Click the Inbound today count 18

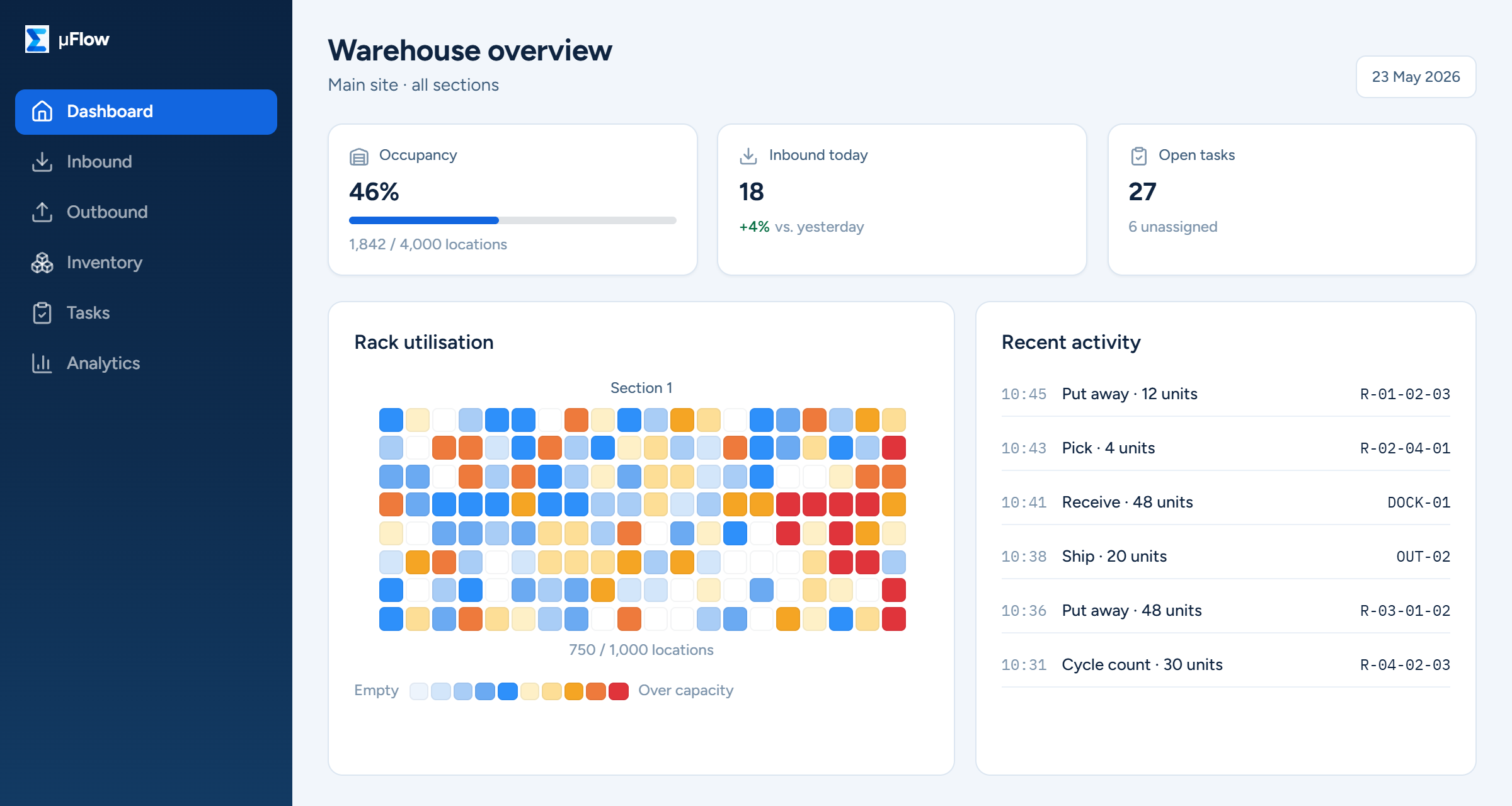click(x=751, y=192)
